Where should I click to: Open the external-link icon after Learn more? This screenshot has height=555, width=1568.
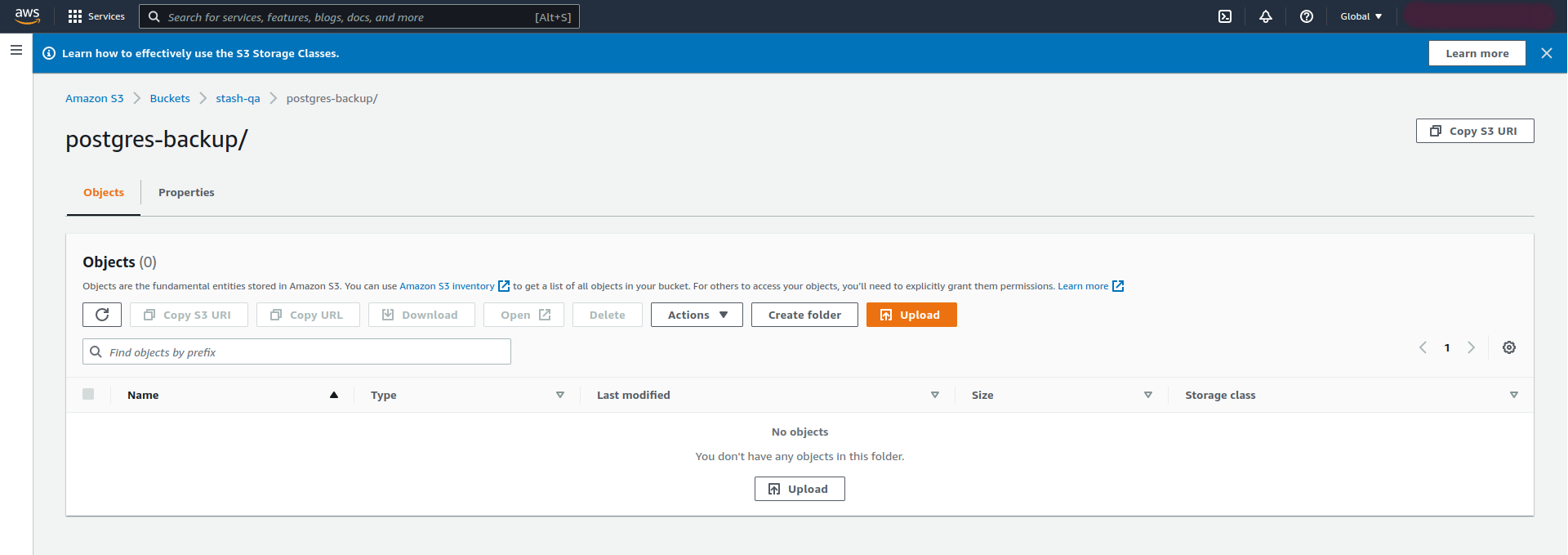click(x=1118, y=286)
